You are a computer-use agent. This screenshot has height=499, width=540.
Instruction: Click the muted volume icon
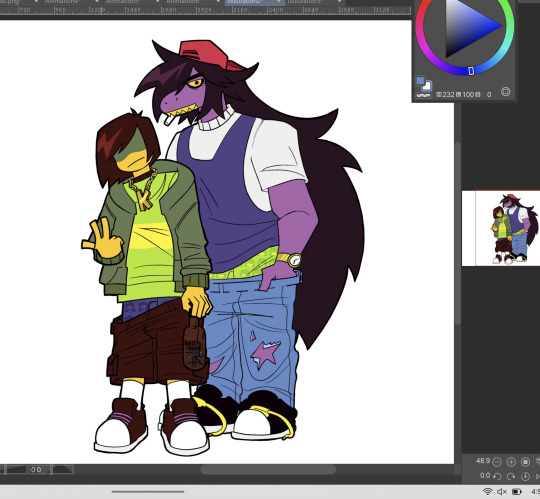pyautogui.click(x=502, y=492)
